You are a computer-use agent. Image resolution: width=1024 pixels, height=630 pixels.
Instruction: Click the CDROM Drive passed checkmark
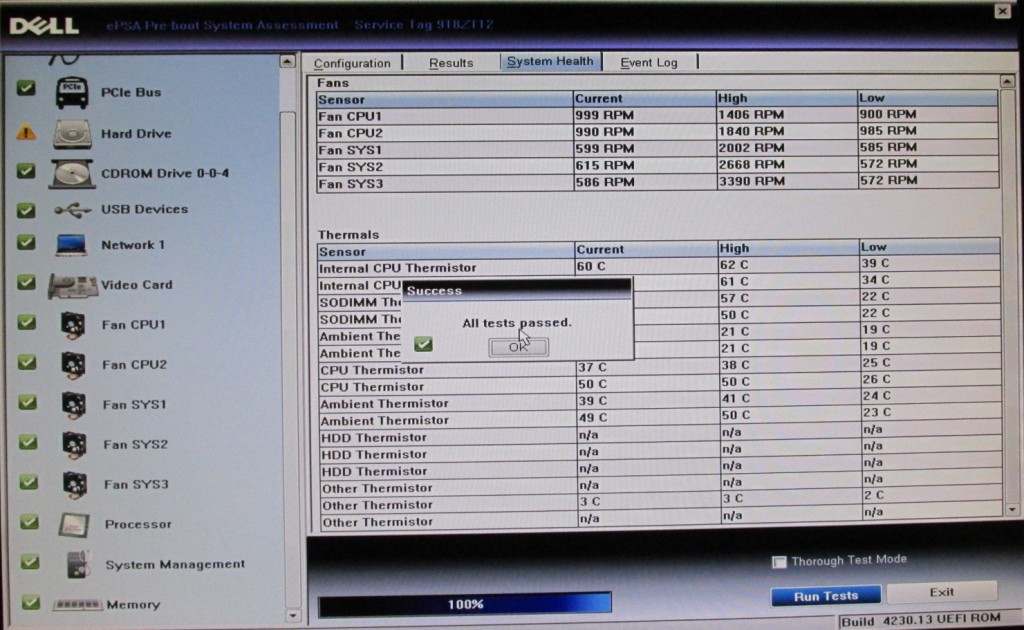[26, 171]
